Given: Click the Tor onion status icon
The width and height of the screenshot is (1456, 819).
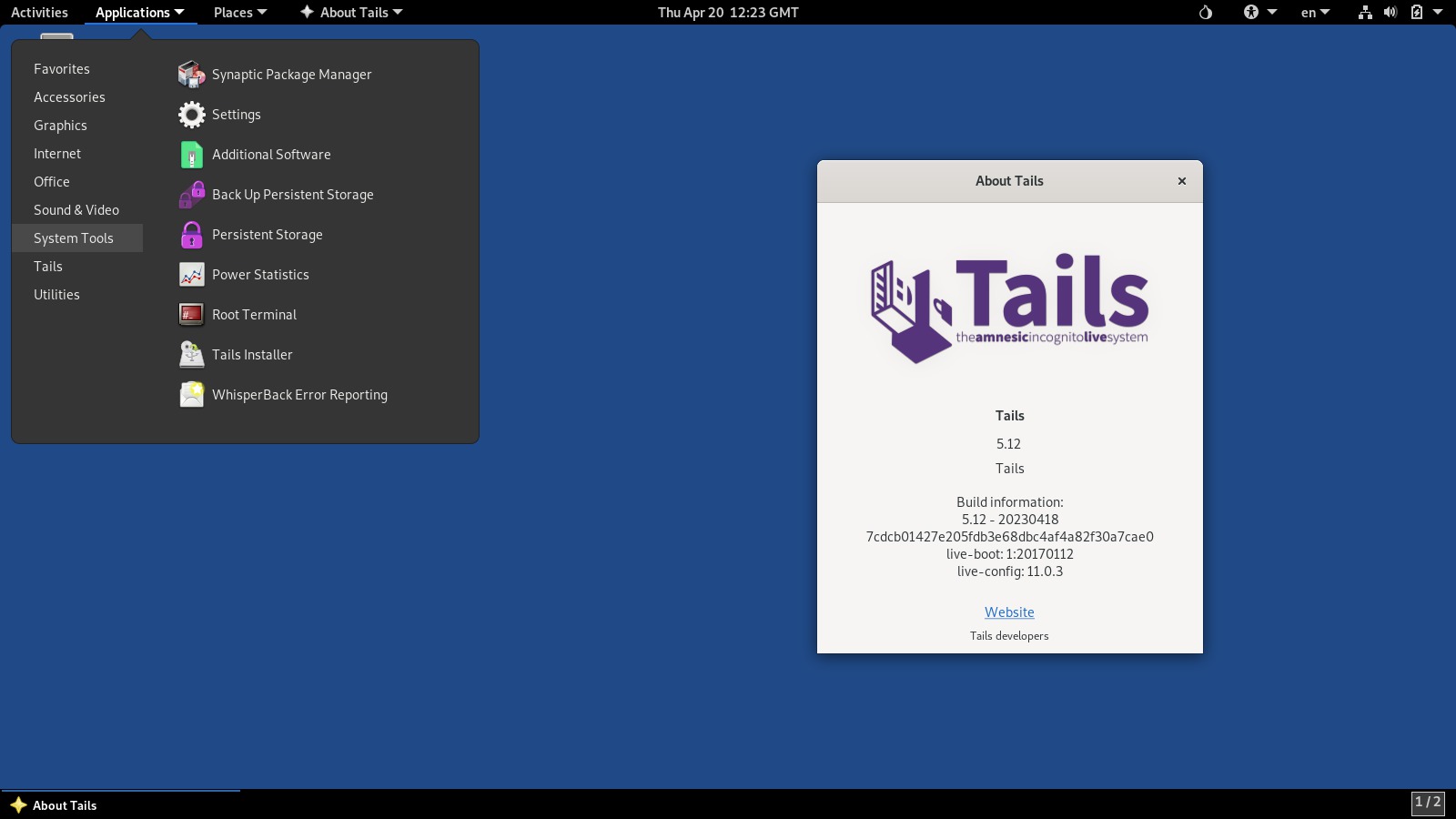Looking at the screenshot, I should point(1206,13).
